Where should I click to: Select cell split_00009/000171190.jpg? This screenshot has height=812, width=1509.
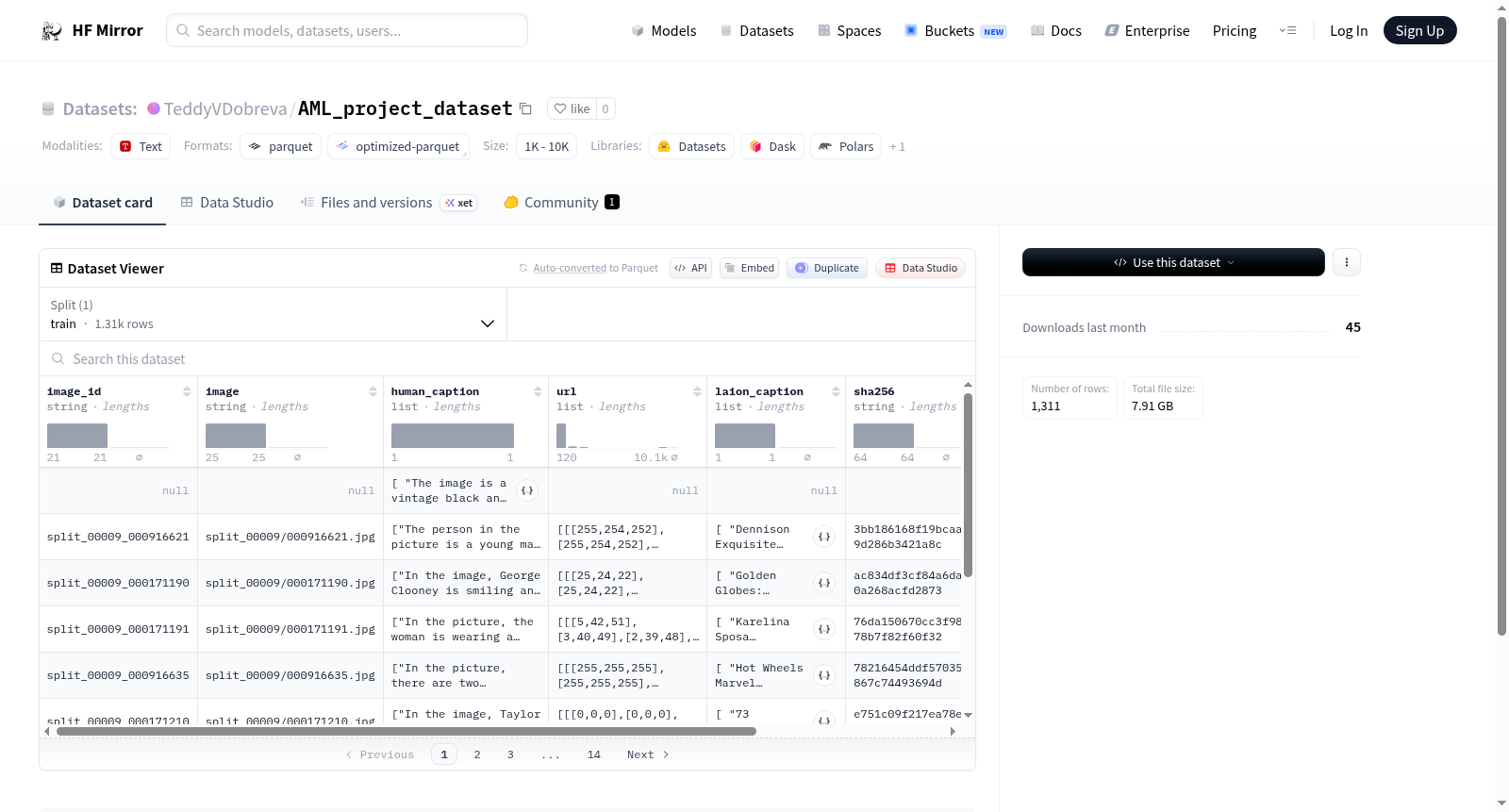point(290,583)
